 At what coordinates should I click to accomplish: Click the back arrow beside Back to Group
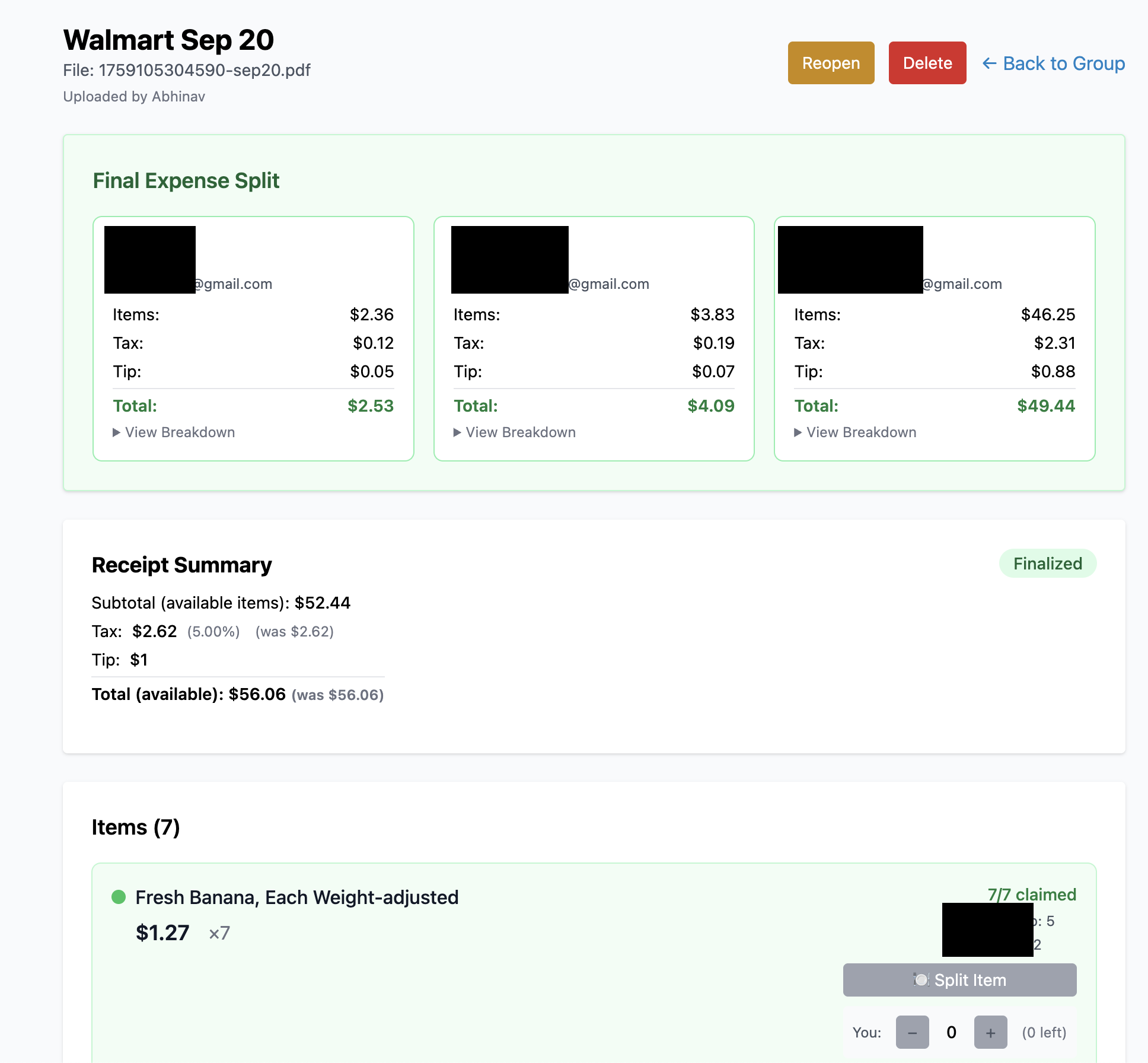point(989,63)
